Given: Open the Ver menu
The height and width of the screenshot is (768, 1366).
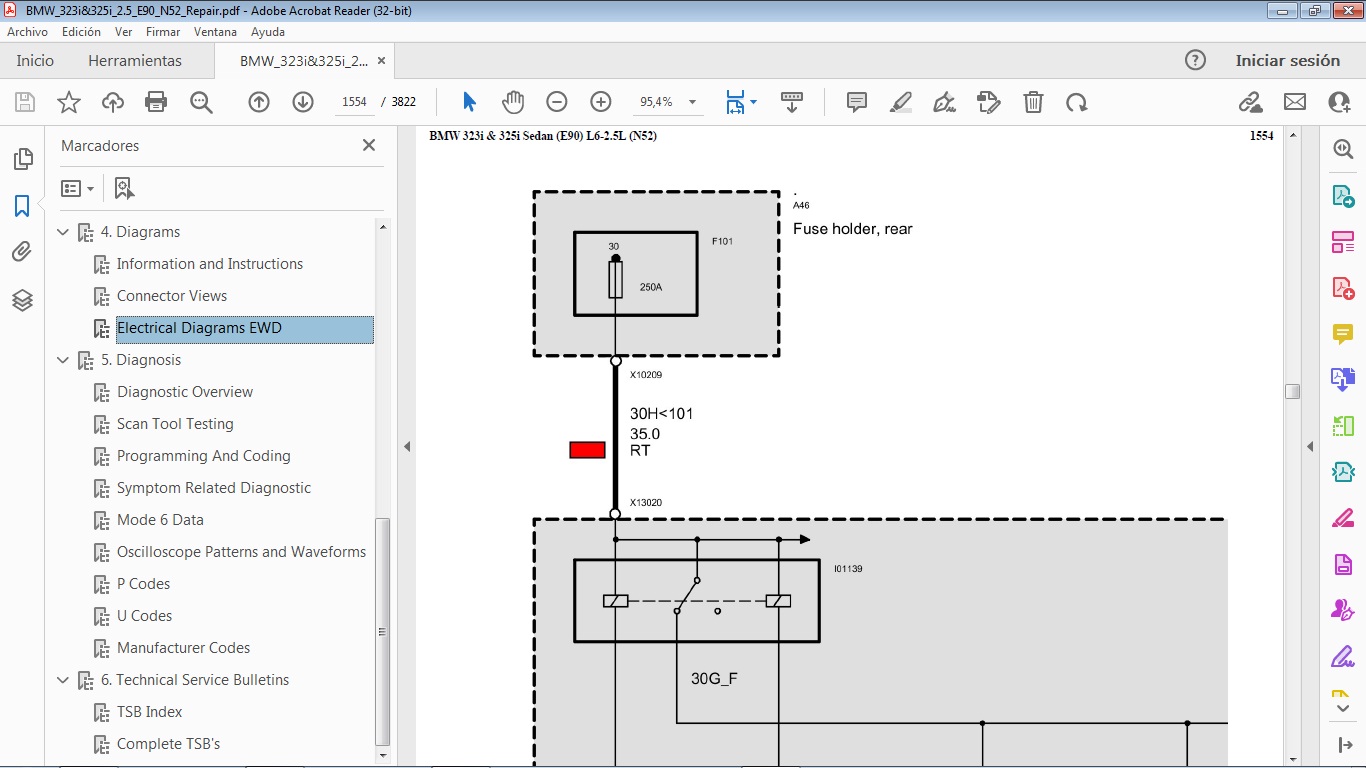Looking at the screenshot, I should [124, 32].
